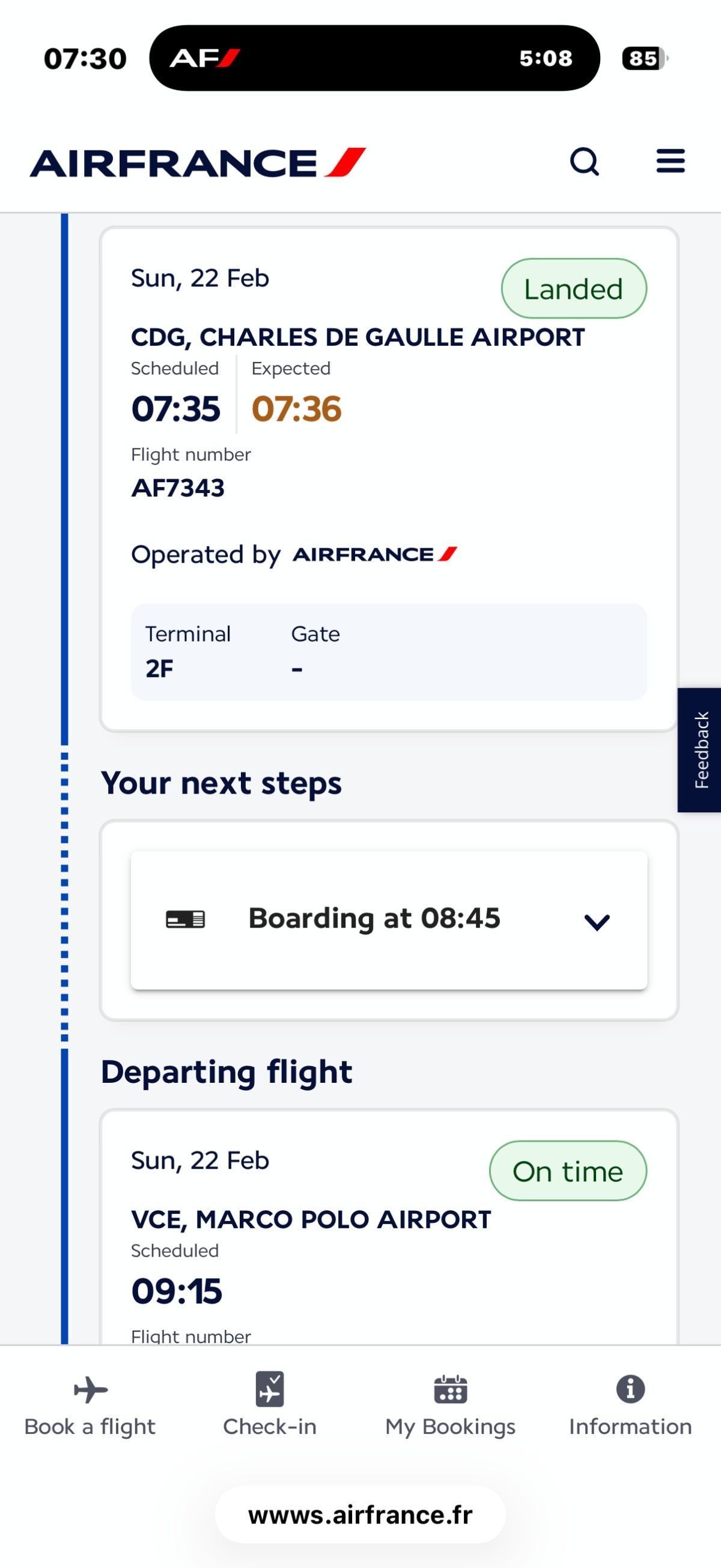Screen dimensions: 721x1568
Task: Tap the Landed status badge
Action: click(x=573, y=289)
